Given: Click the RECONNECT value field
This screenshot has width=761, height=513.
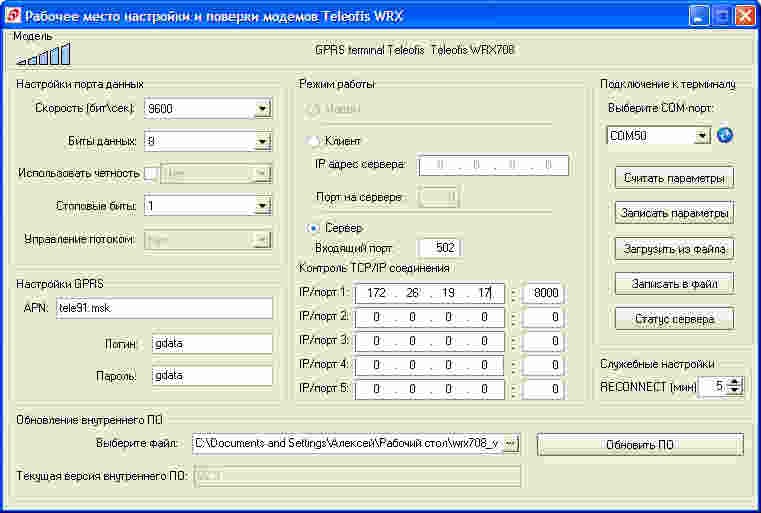Looking at the screenshot, I should (713, 386).
